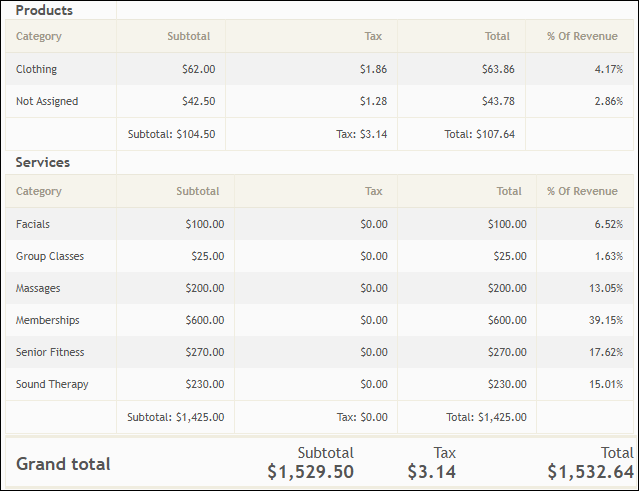Click the Facials service category

33,224
